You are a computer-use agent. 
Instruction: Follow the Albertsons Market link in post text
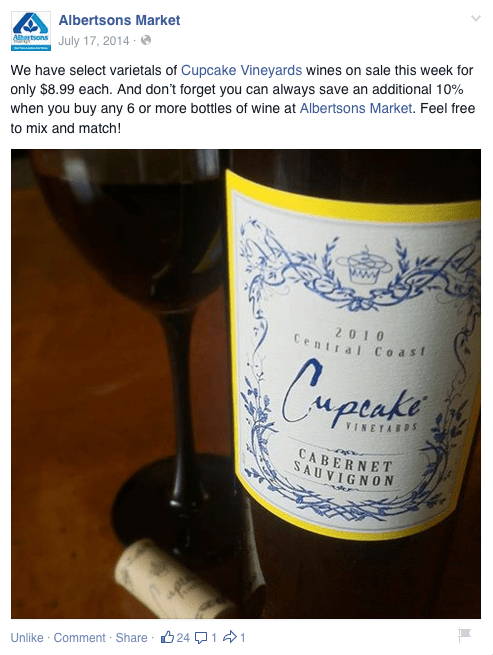(356, 109)
